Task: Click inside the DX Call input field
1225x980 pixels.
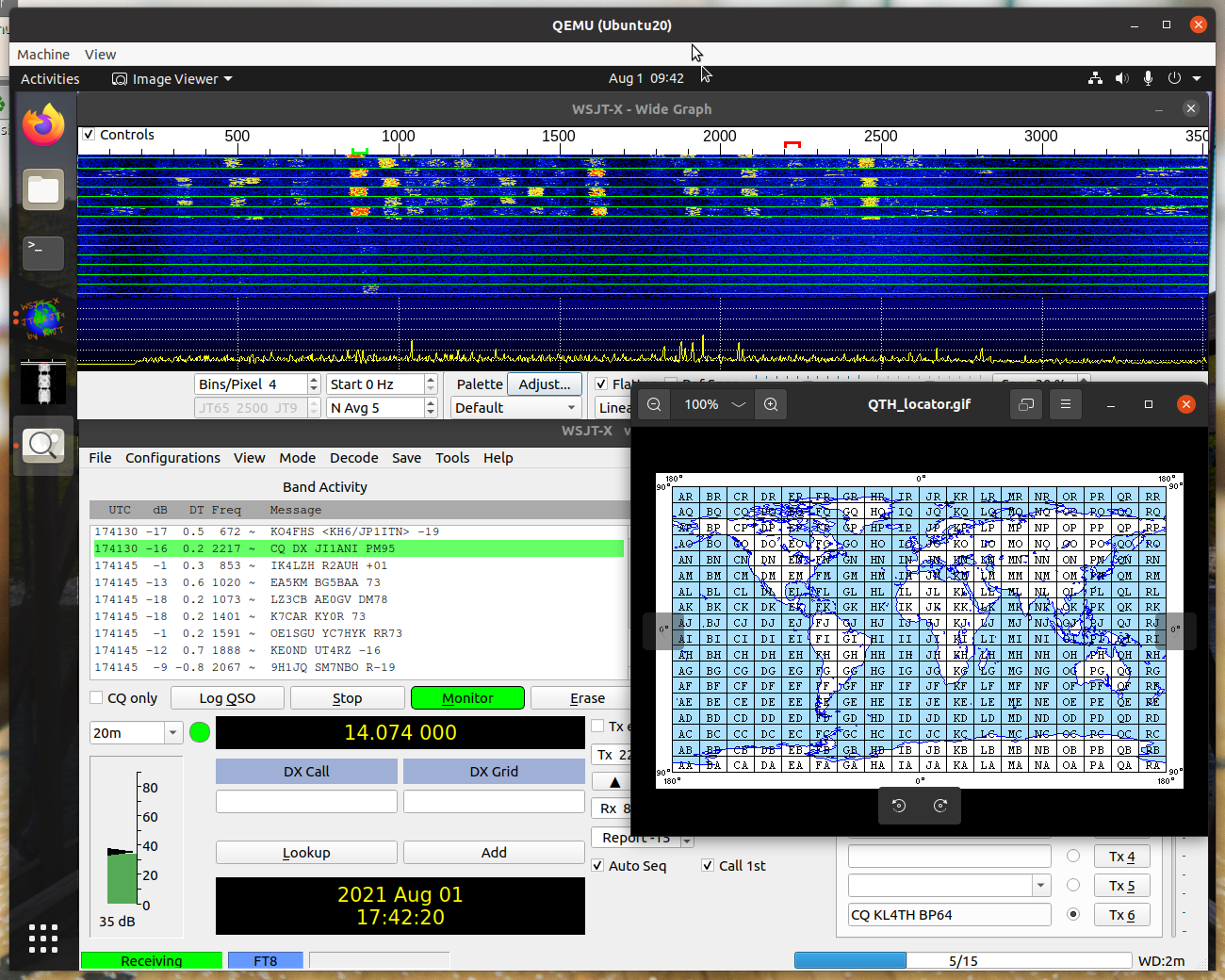Action: click(x=306, y=802)
